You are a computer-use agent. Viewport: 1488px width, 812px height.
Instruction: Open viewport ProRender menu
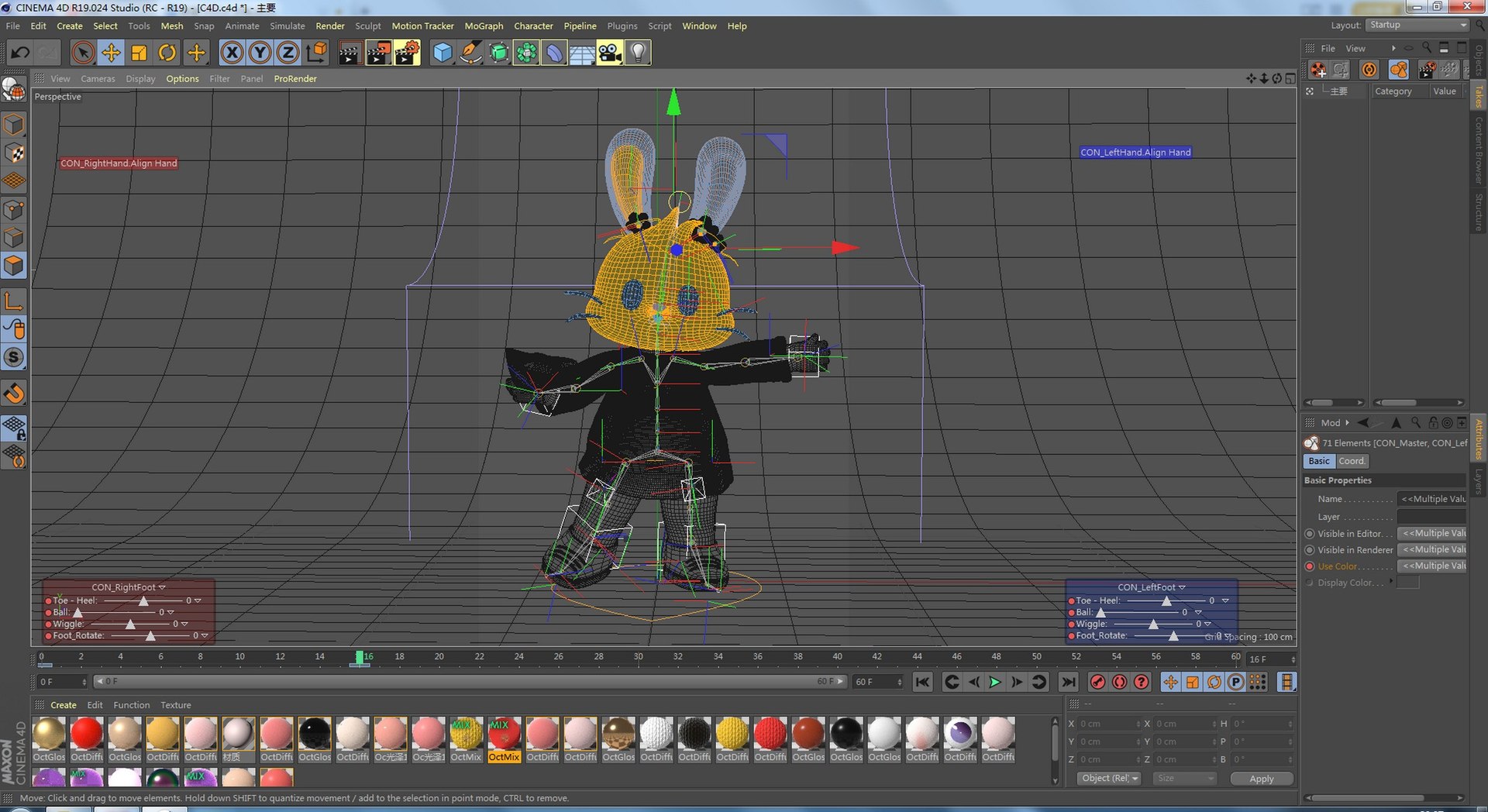coord(294,78)
